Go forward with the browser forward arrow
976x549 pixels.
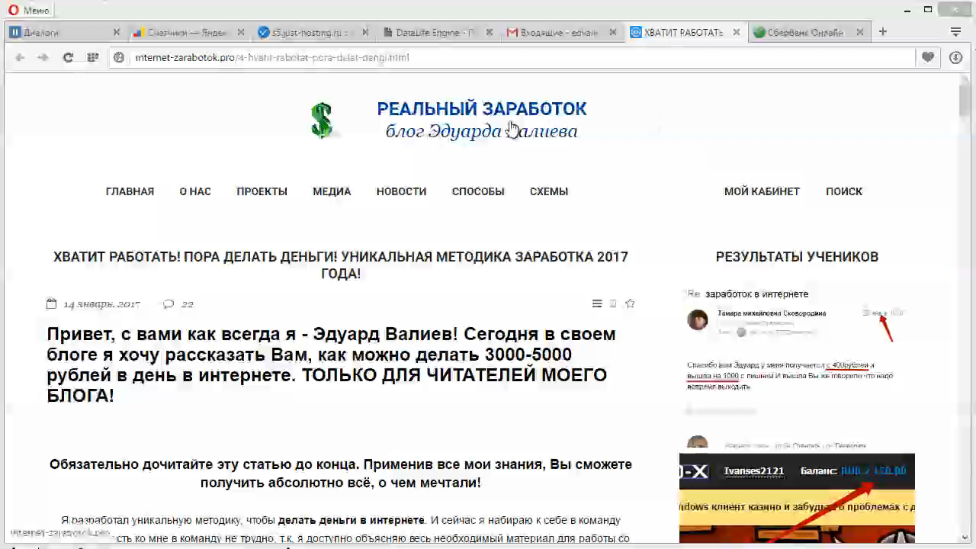[x=43, y=57]
